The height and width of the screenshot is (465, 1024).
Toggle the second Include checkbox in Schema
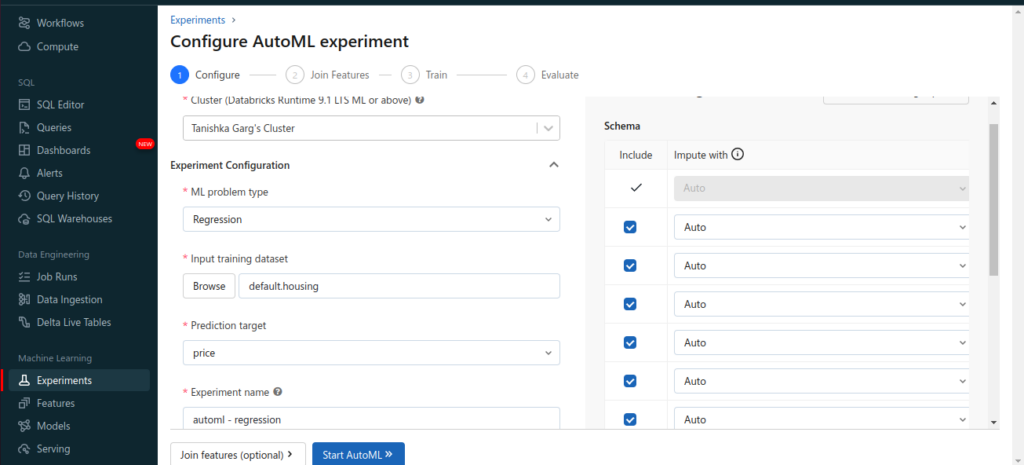coord(630,266)
